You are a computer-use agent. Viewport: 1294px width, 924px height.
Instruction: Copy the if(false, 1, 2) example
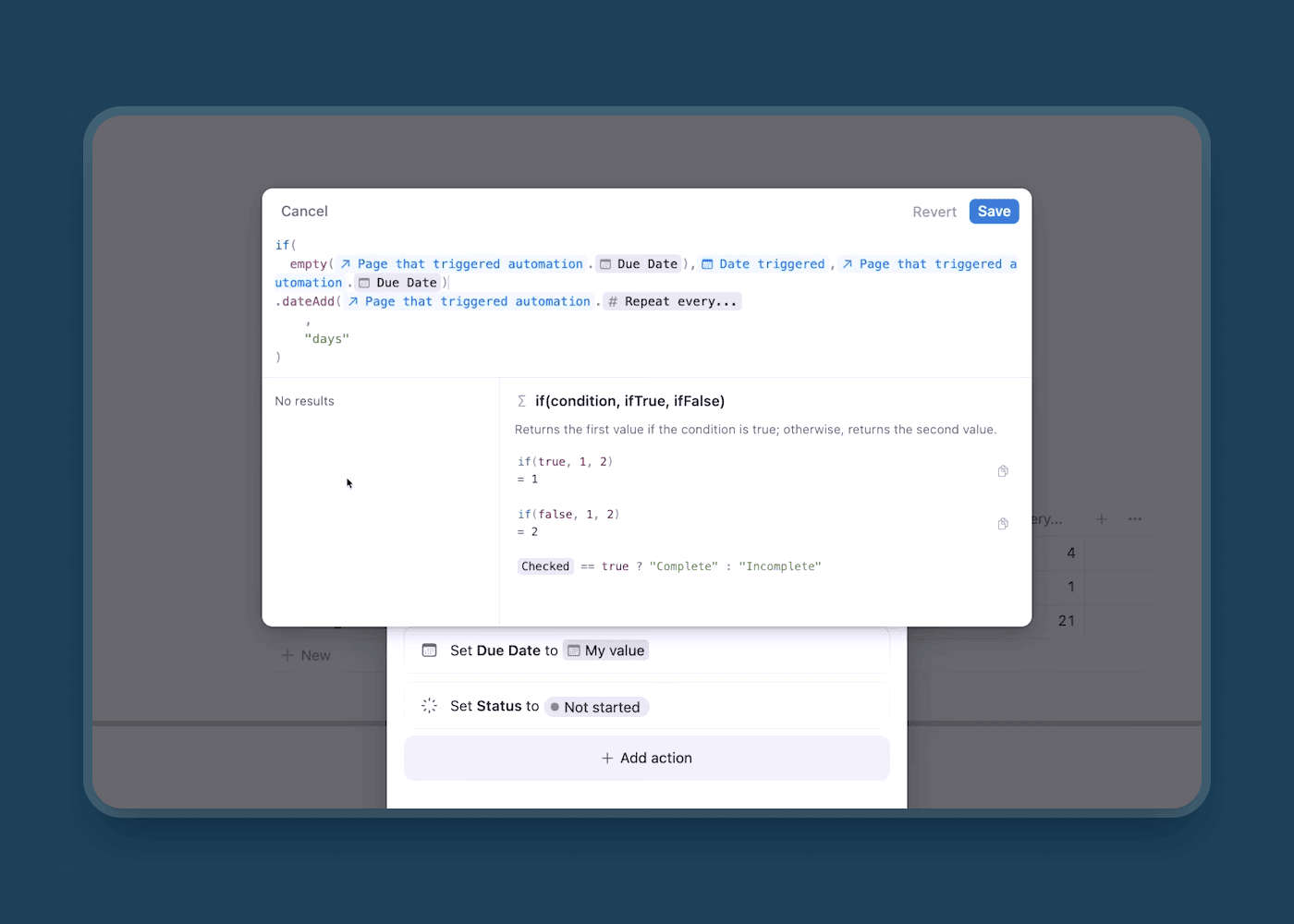tap(1003, 524)
